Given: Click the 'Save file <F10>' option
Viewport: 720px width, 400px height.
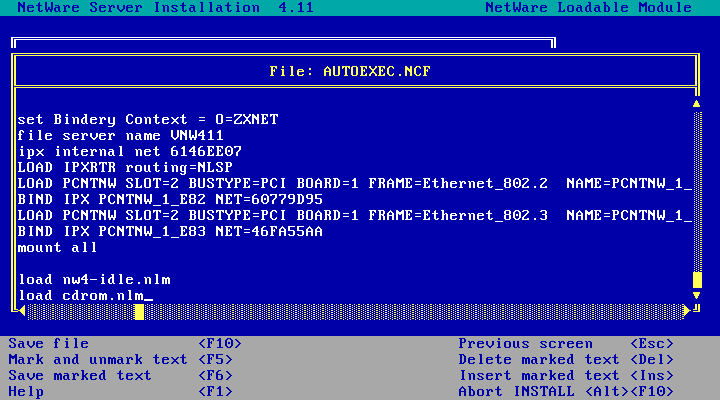Looking at the screenshot, I should [x=125, y=344].
